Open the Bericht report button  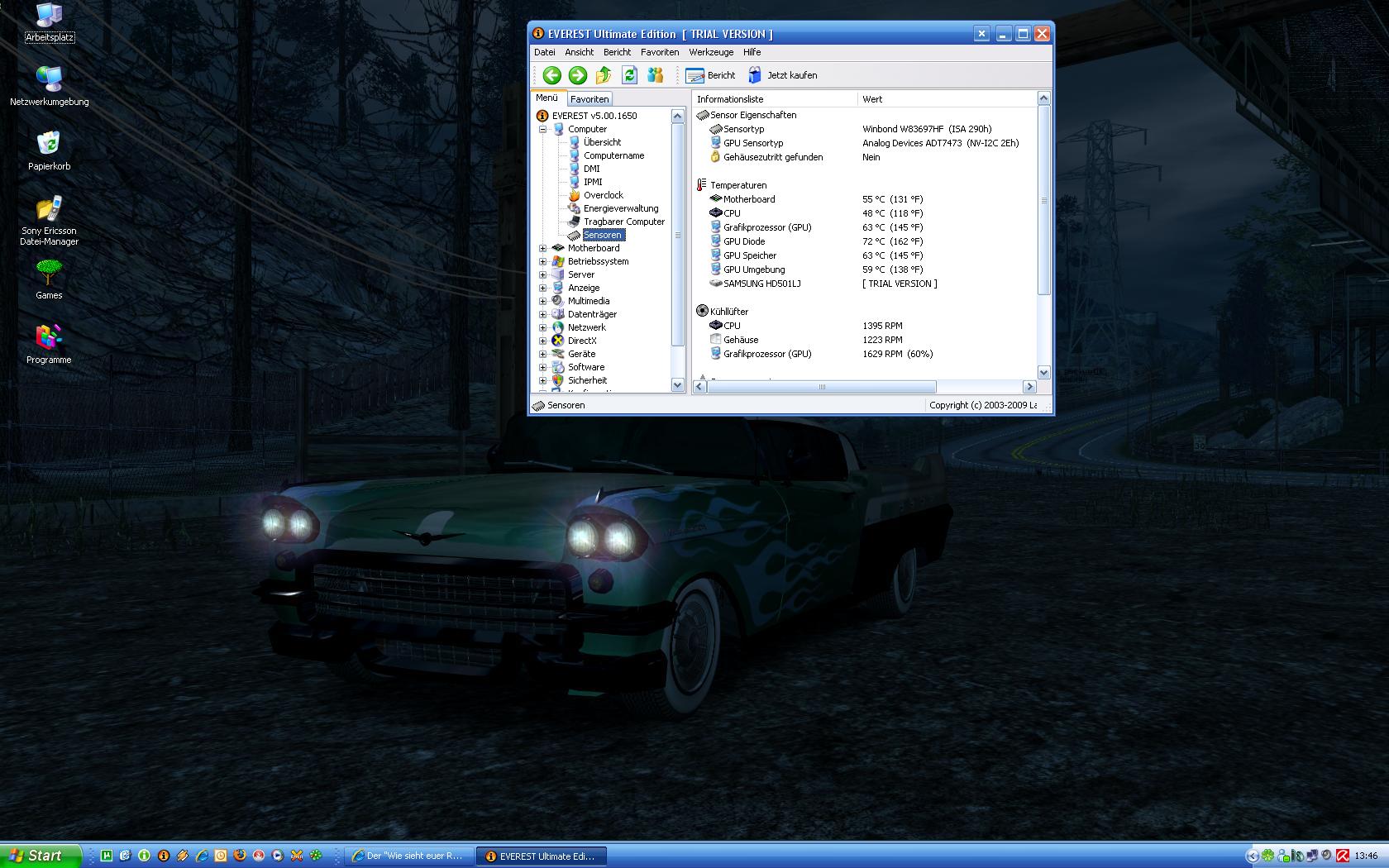click(710, 75)
